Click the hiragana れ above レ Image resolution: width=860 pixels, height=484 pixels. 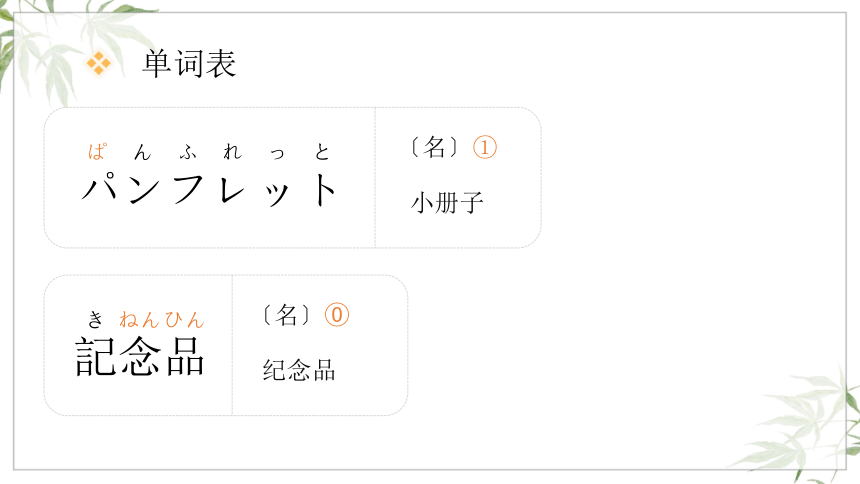coord(233,152)
